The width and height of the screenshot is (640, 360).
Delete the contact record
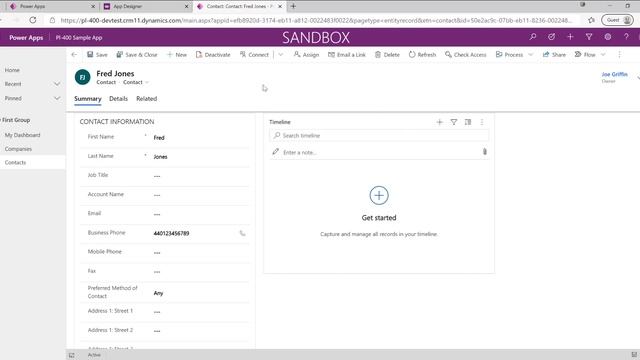coord(387,54)
